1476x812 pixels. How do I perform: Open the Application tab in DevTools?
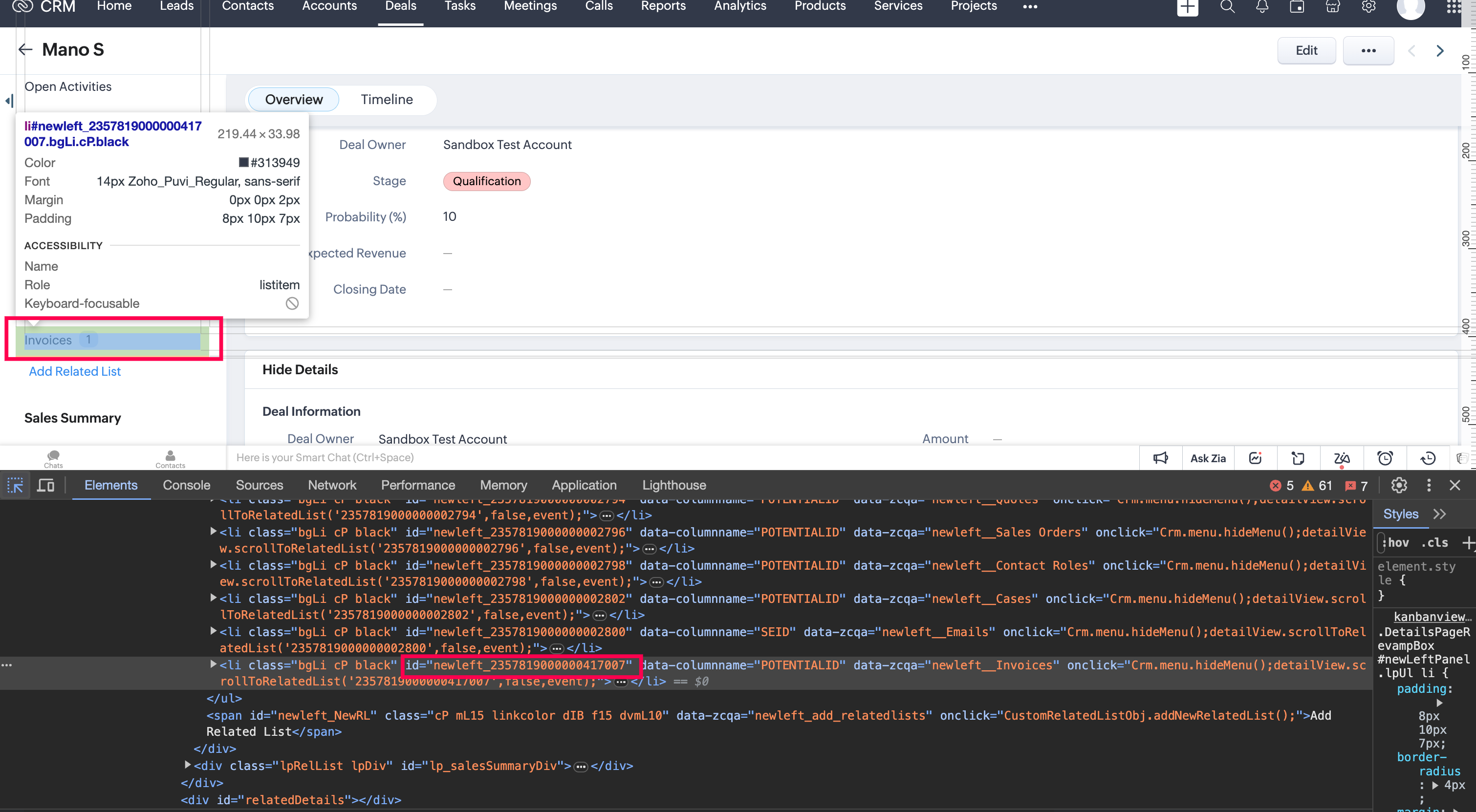[x=584, y=486]
